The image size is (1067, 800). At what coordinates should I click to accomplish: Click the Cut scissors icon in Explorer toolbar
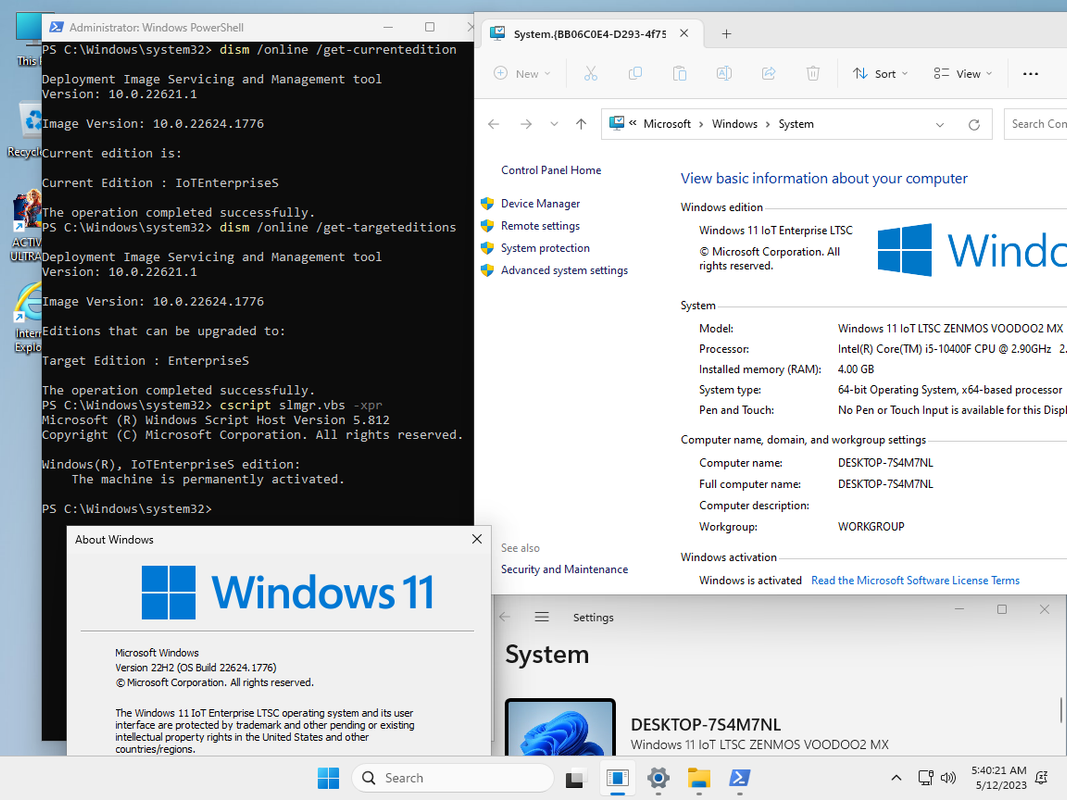pyautogui.click(x=591, y=73)
